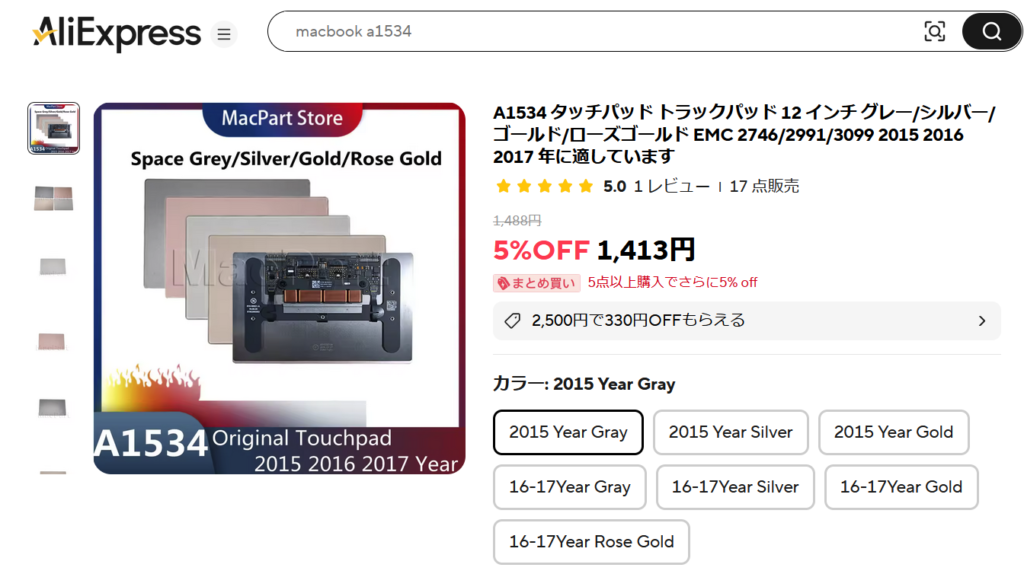
Task: Select the 16-17Year Gold option
Action: coord(900,487)
